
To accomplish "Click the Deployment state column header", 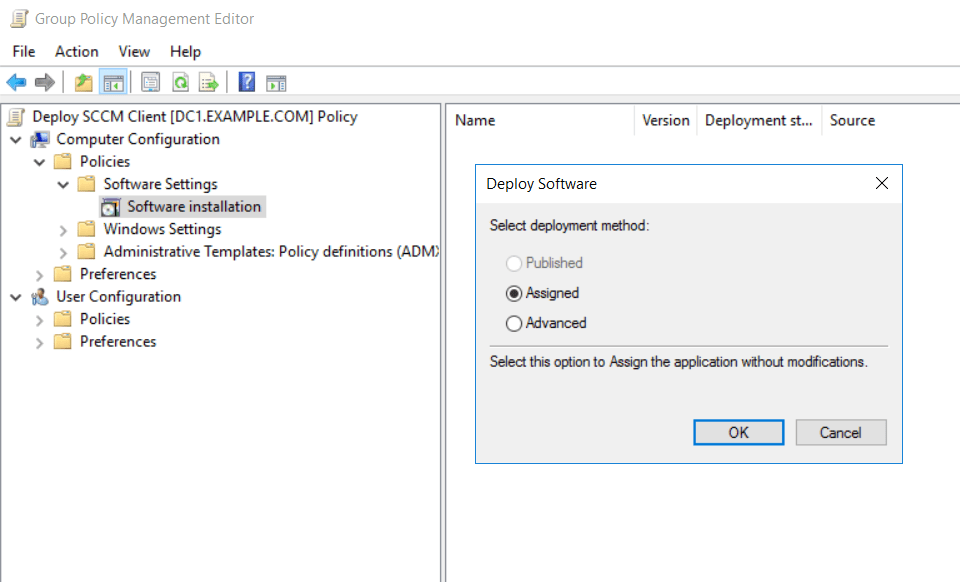I will click(758, 120).
